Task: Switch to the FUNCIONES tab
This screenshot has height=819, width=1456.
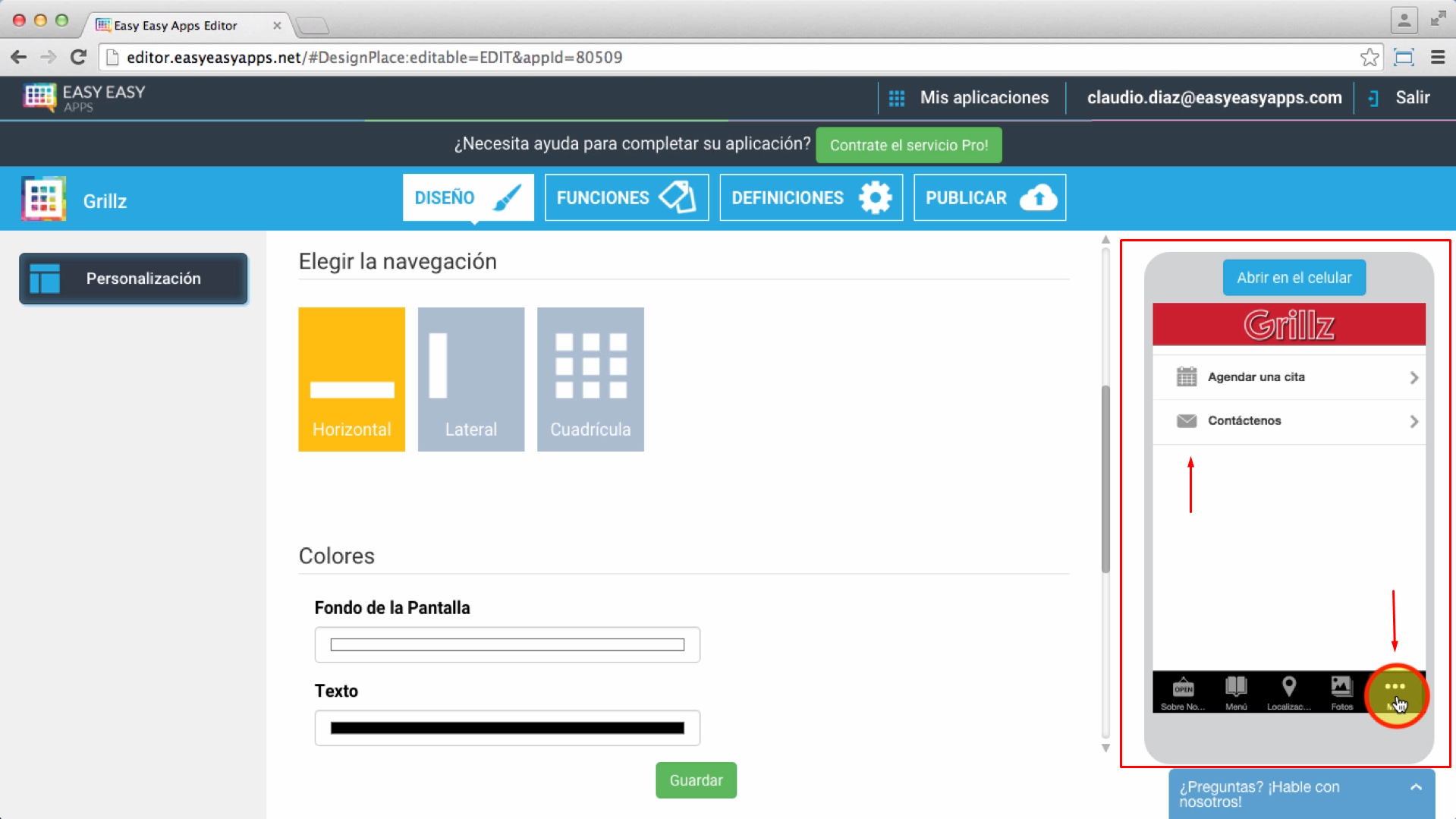Action: pyautogui.click(x=626, y=198)
